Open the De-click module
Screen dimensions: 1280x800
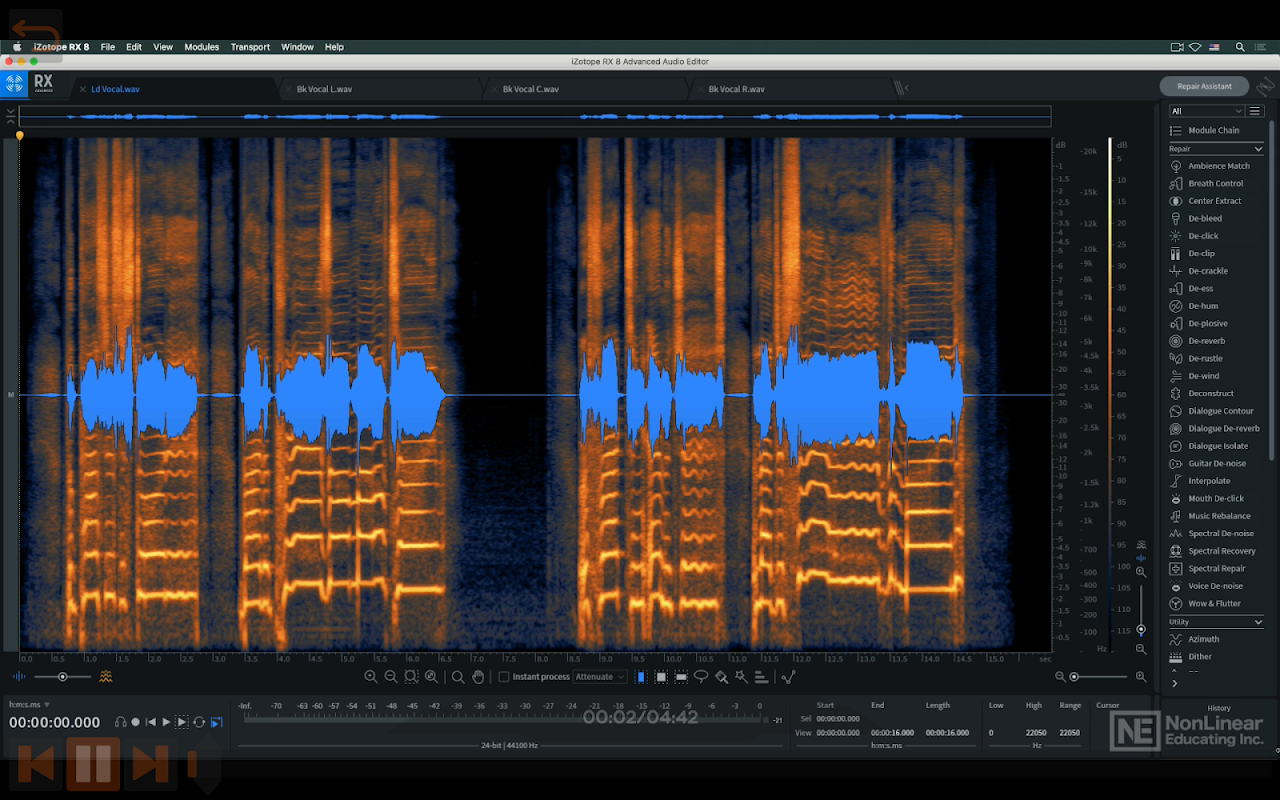(x=1203, y=236)
